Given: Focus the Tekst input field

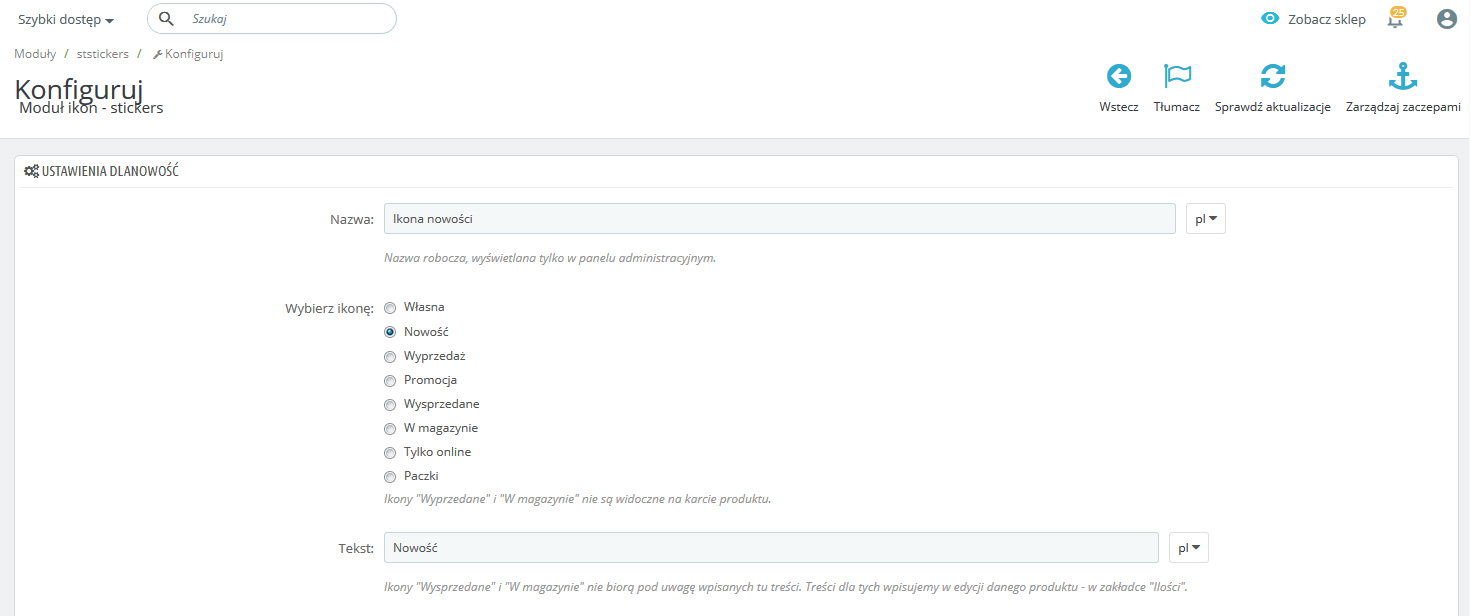Looking at the screenshot, I should click(771, 548).
